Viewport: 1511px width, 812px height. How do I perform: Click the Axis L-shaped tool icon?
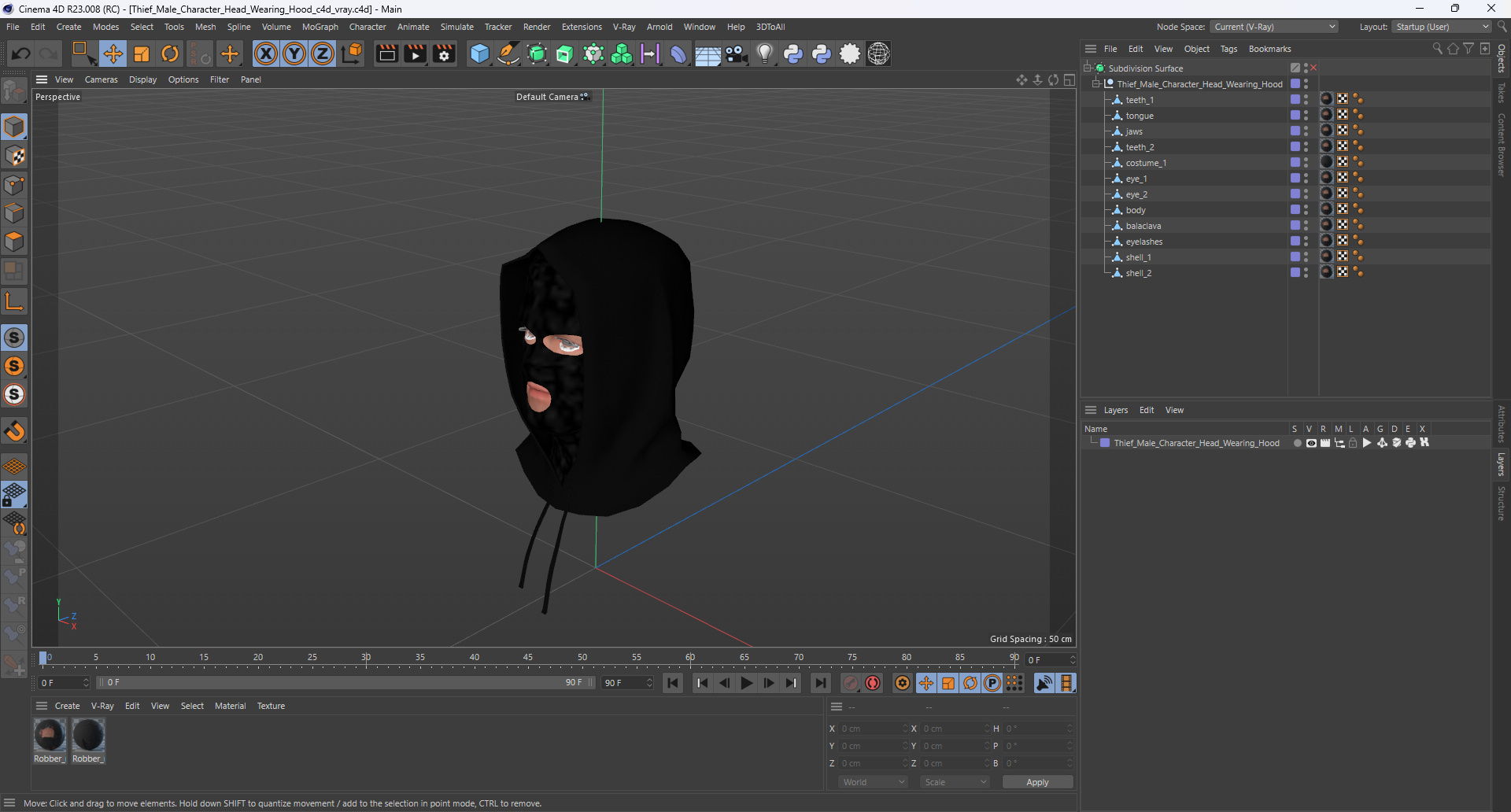pyautogui.click(x=14, y=301)
